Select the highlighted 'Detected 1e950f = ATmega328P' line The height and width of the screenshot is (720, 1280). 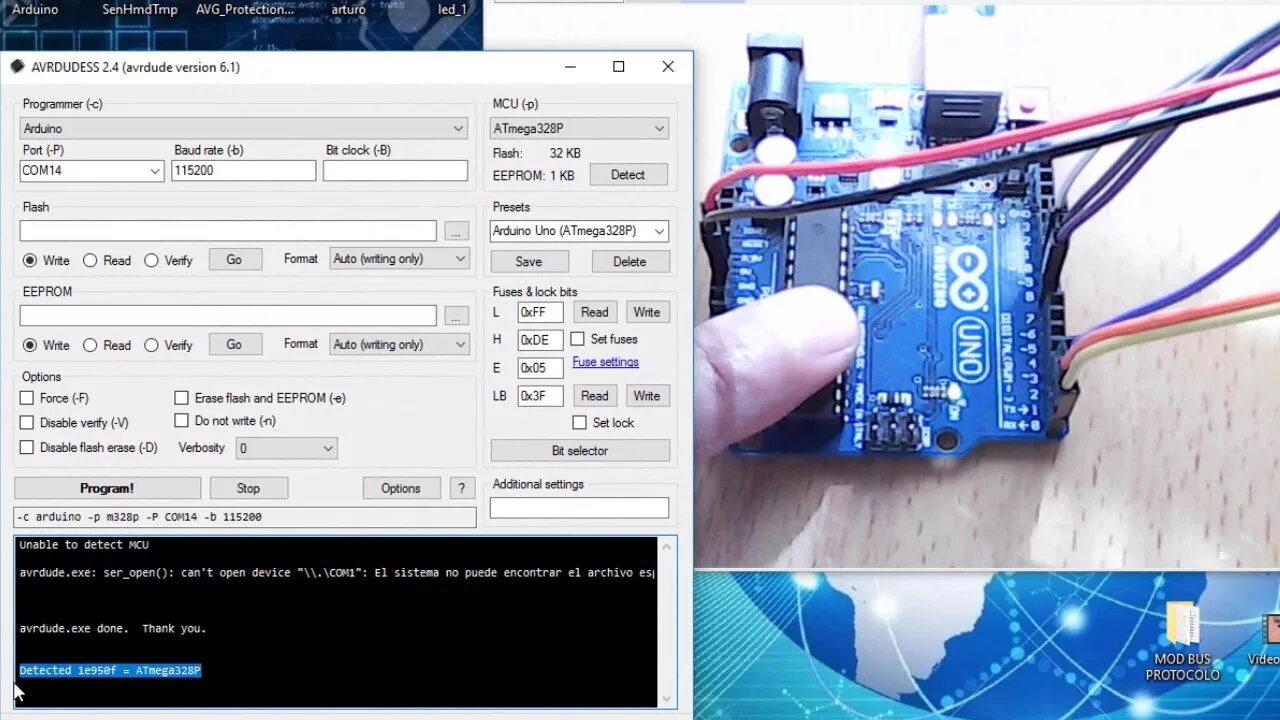tap(110, 670)
